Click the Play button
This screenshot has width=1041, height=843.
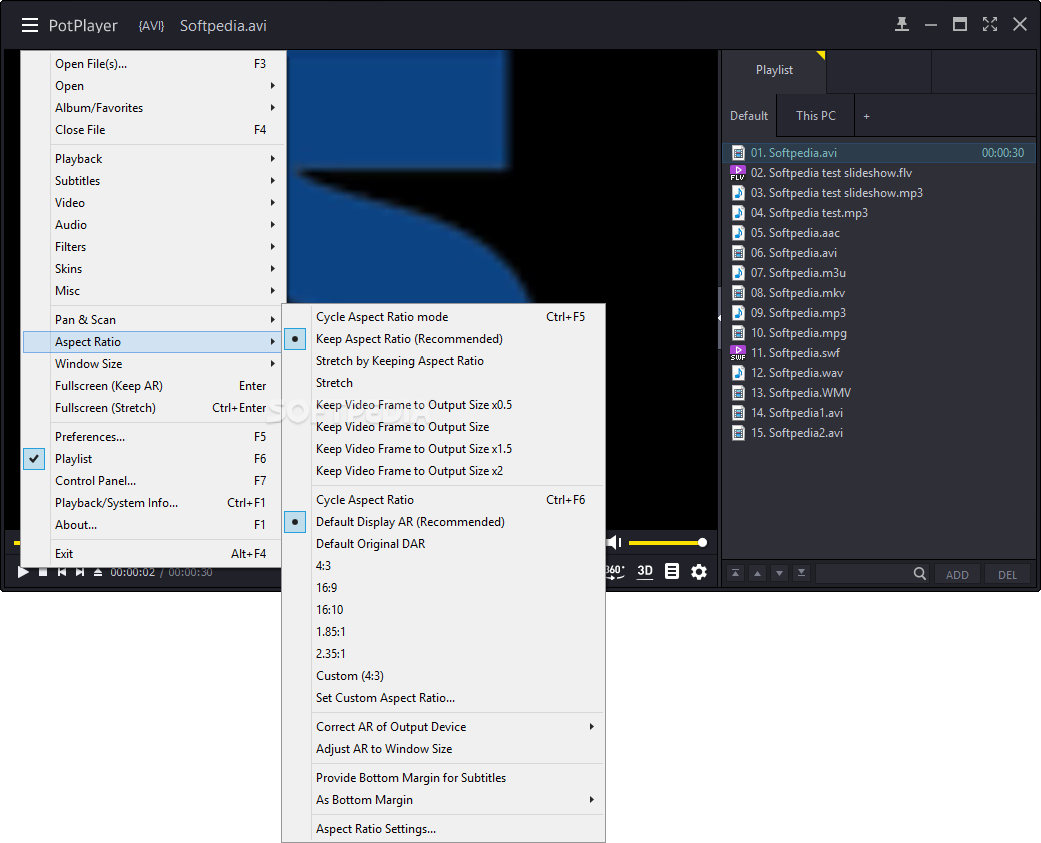coord(23,572)
